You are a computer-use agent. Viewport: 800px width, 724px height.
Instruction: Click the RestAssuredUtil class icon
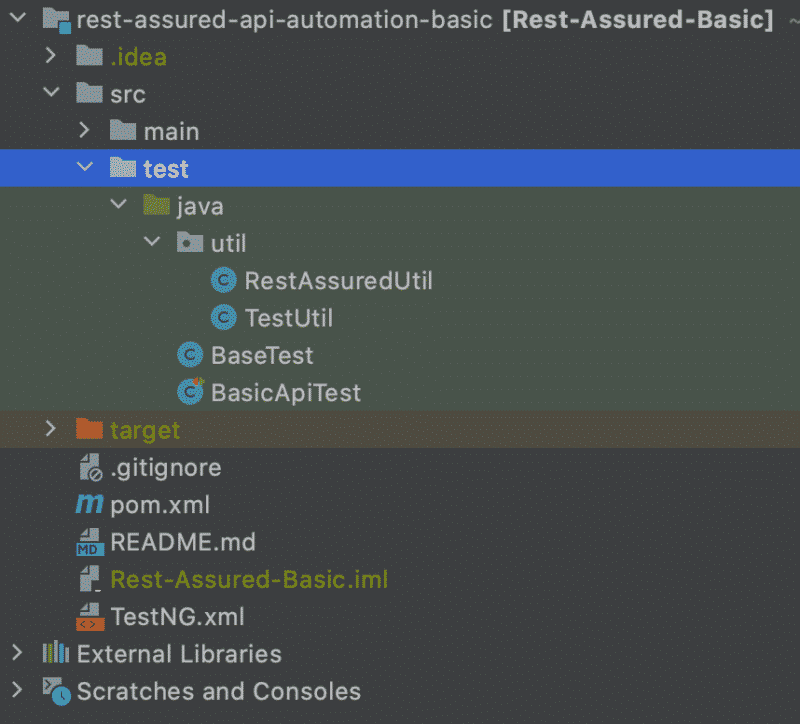tap(224, 281)
